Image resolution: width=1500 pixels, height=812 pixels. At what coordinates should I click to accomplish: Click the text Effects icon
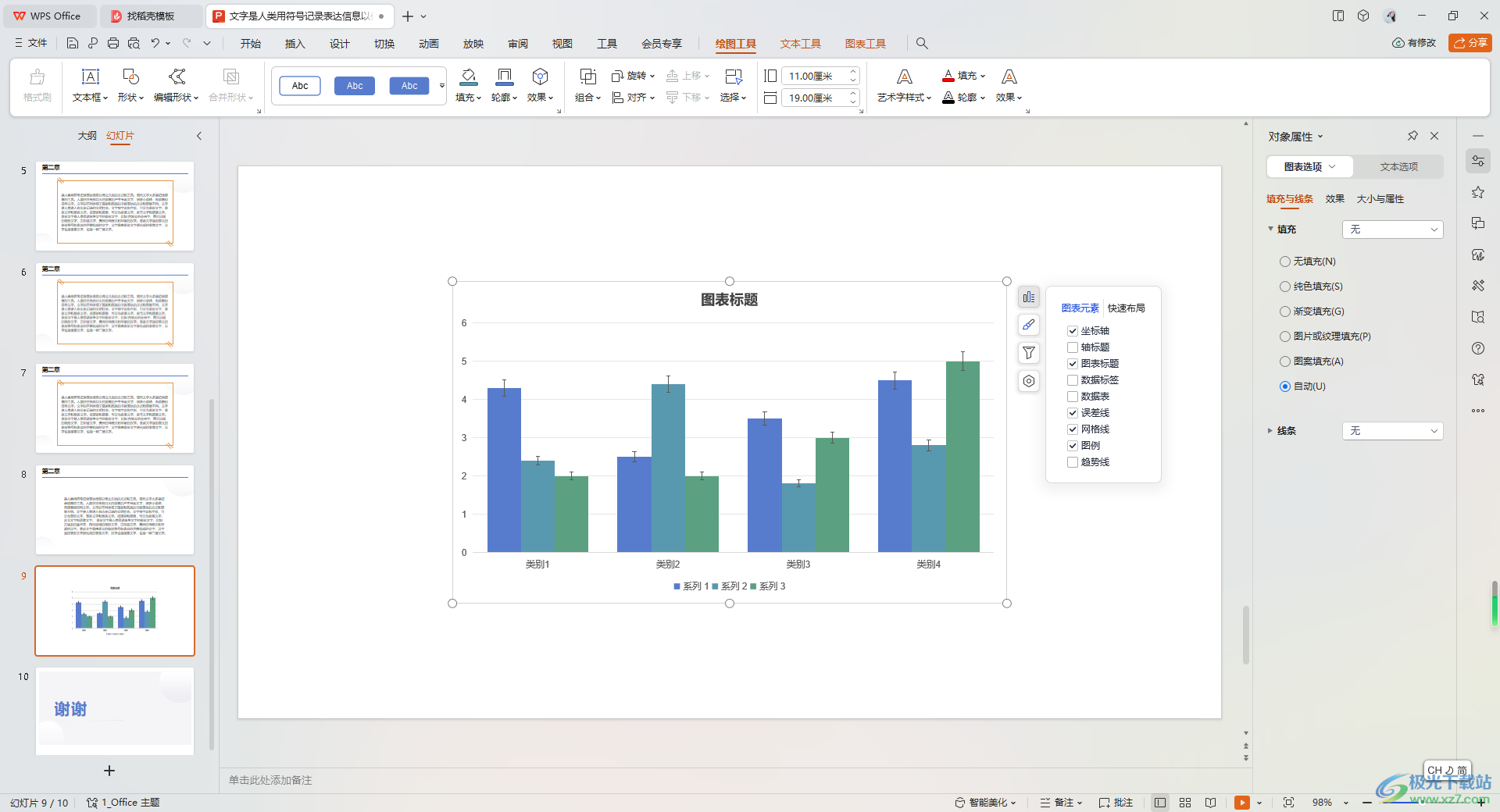[1009, 77]
